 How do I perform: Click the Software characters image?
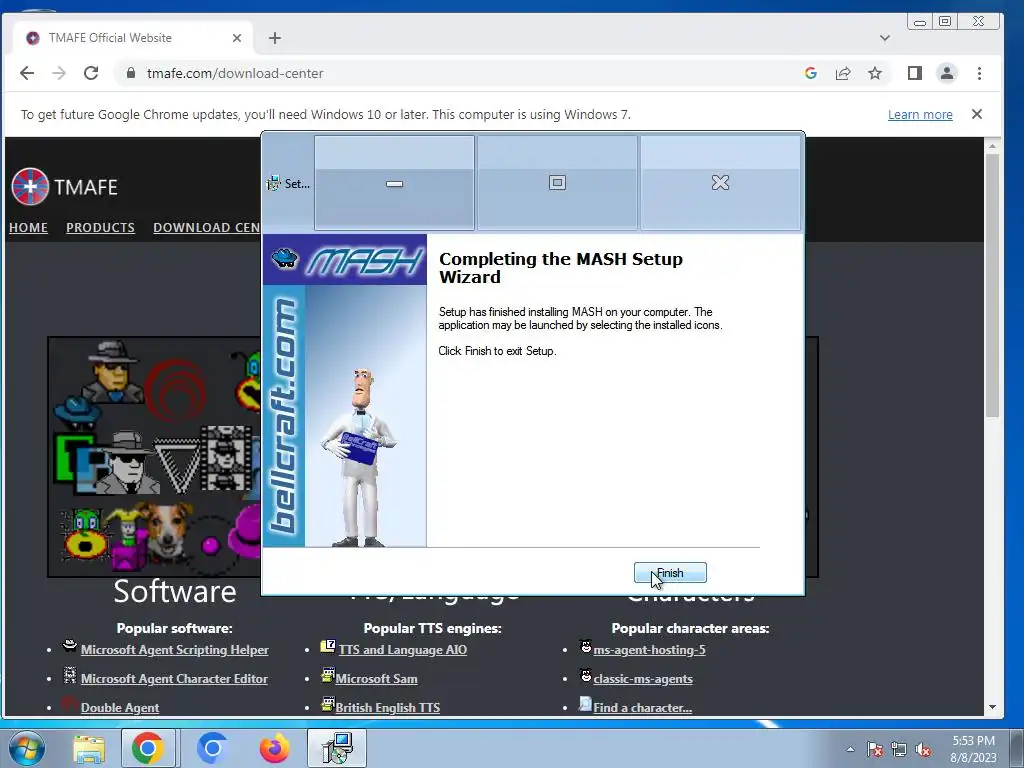(x=154, y=456)
